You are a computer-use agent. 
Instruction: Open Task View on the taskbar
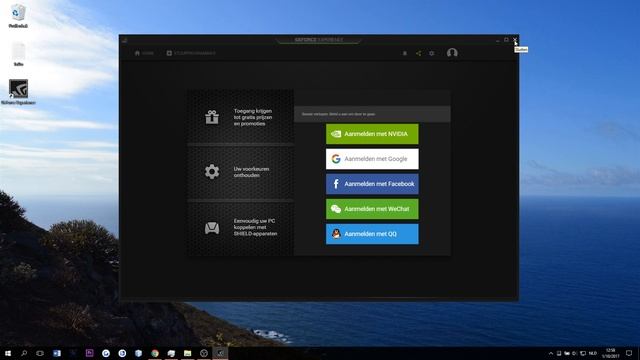coord(40,353)
